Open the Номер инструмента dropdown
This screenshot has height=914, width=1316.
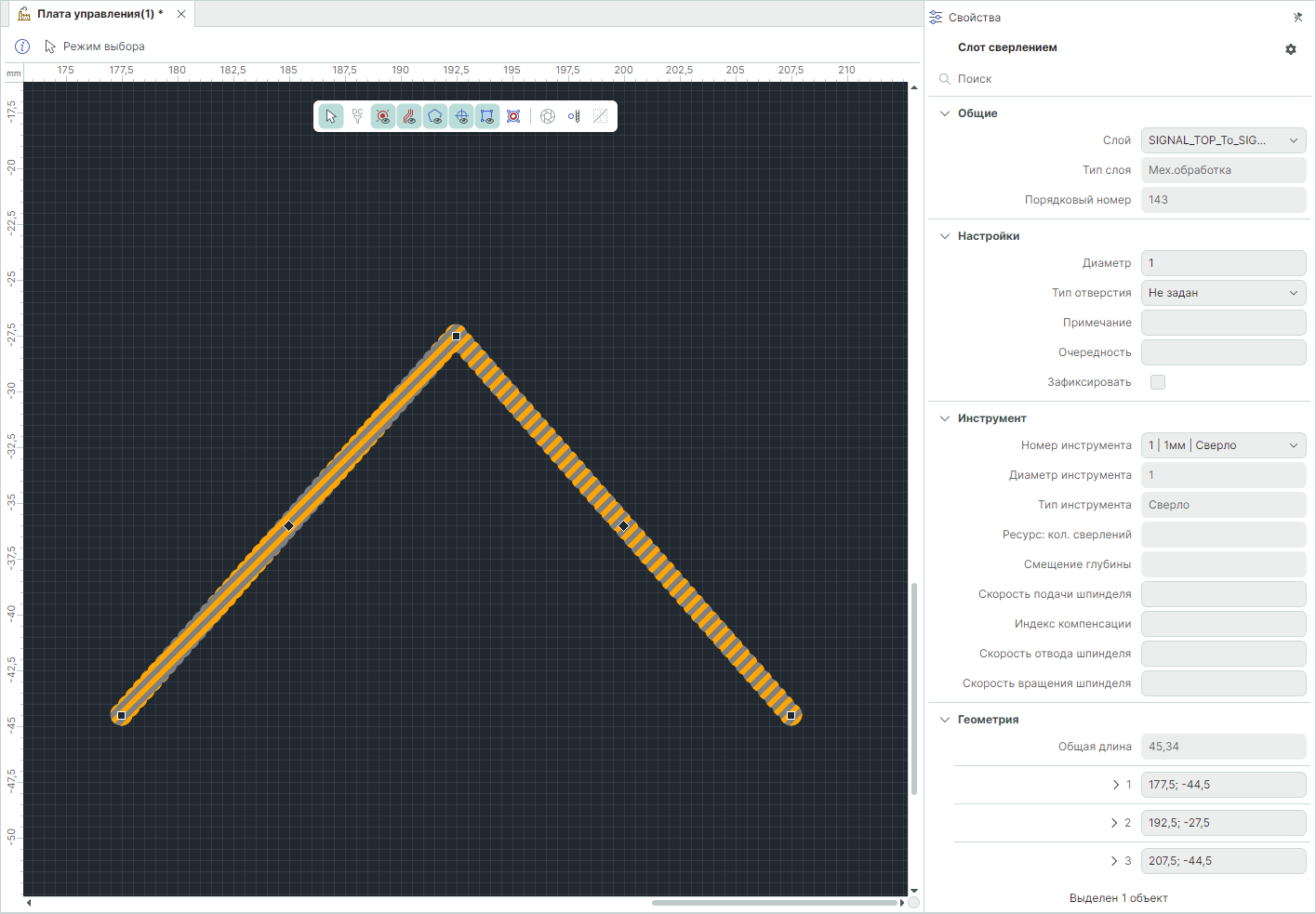(x=1224, y=445)
